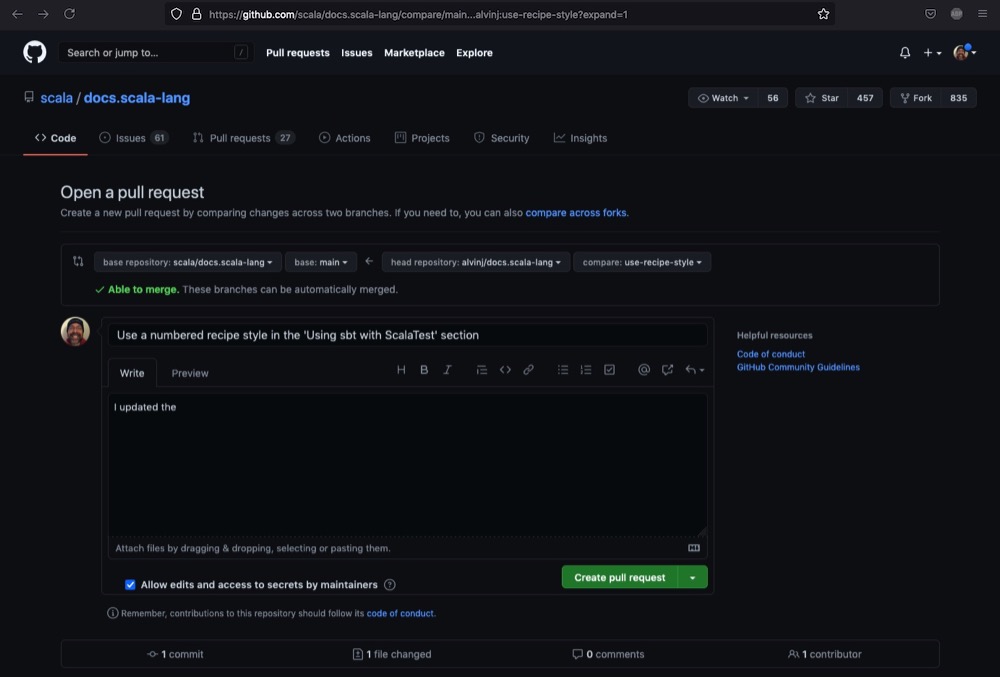Mention a user with the @ icon
The height and width of the screenshot is (677, 1000).
pos(643,369)
